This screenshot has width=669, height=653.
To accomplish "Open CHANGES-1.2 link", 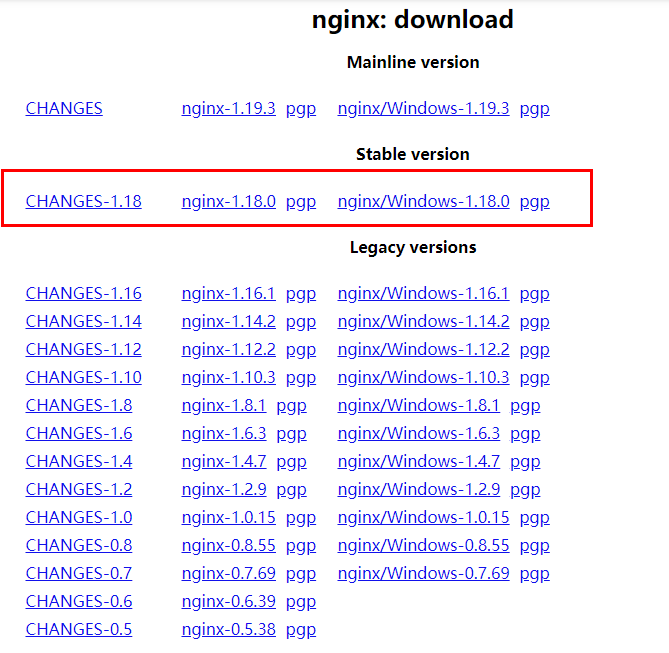I will [x=79, y=490].
